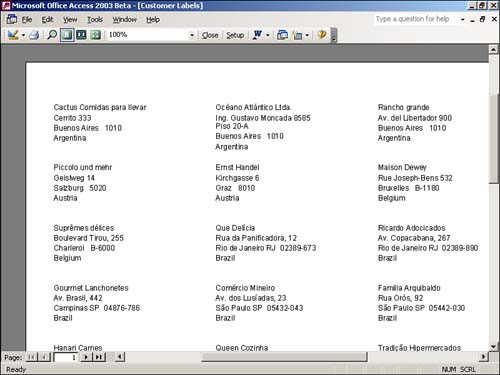This screenshot has height=375, width=500.
Task: Open the help question box dropdown arrow
Action: 463,19
